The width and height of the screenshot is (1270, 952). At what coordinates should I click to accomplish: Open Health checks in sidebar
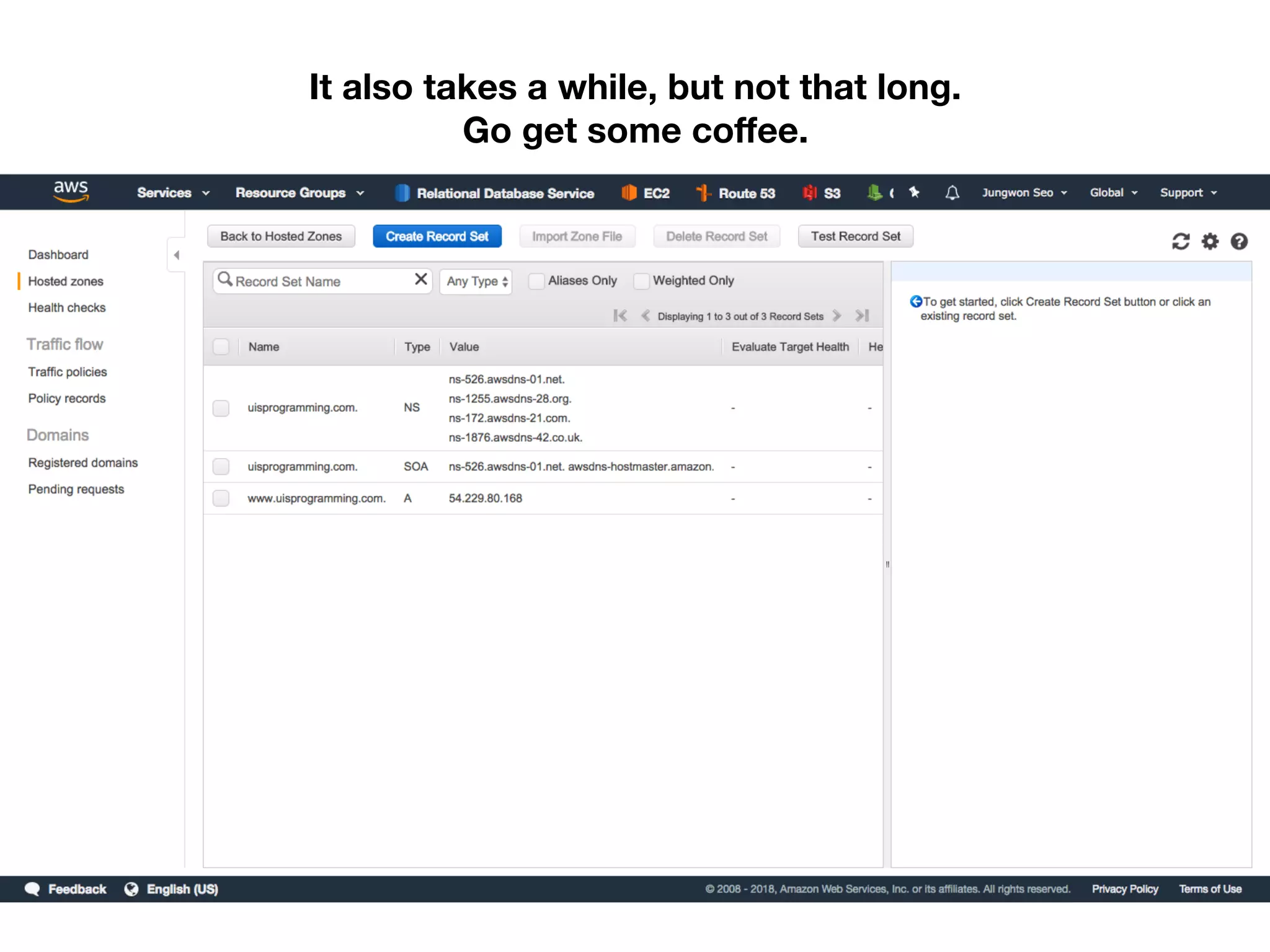pos(66,307)
